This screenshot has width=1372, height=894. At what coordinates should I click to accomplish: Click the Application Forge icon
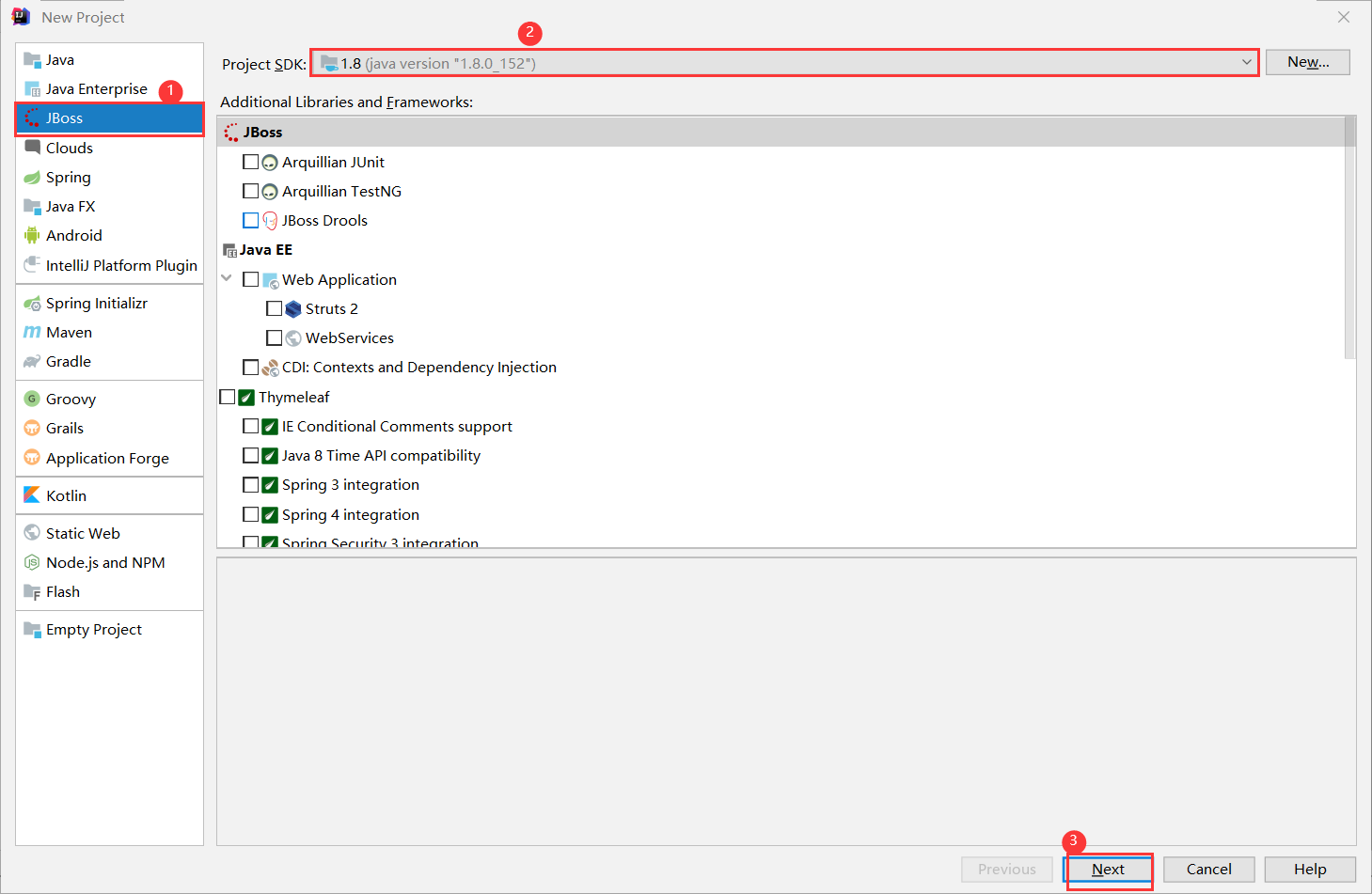[x=32, y=458]
